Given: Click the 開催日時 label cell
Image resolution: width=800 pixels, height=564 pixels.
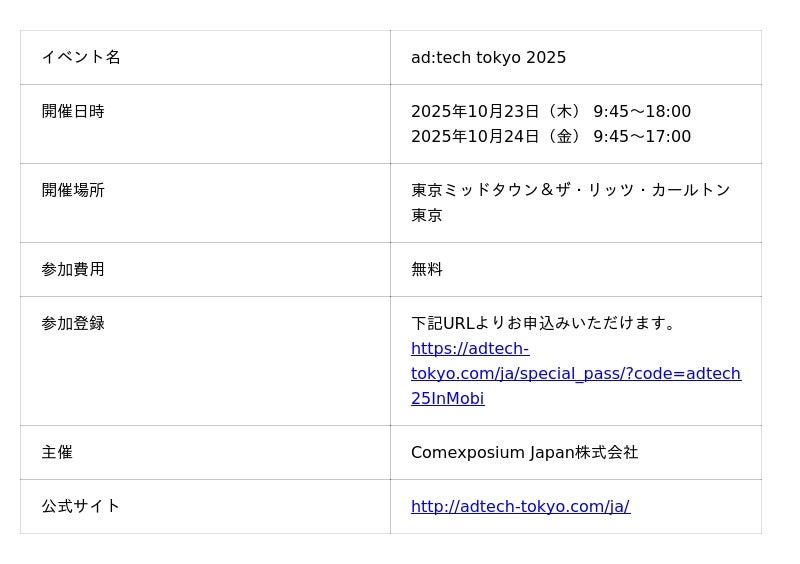Looking at the screenshot, I should pyautogui.click(x=73, y=112).
